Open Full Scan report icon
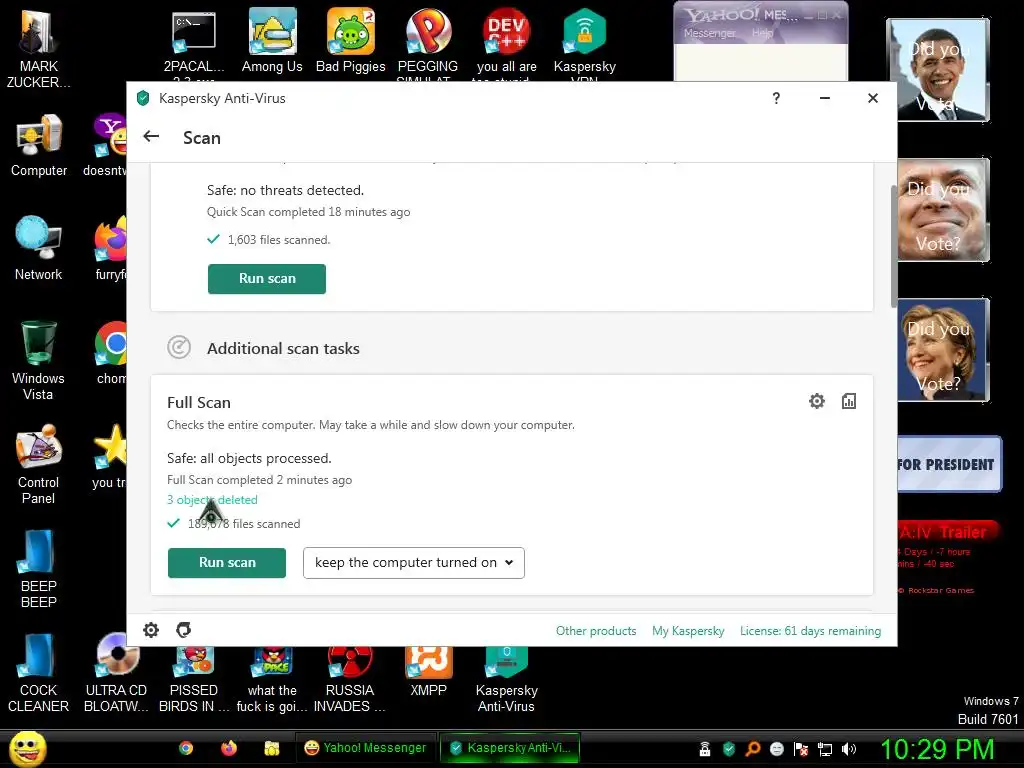This screenshot has height=768, width=1024. (x=848, y=401)
